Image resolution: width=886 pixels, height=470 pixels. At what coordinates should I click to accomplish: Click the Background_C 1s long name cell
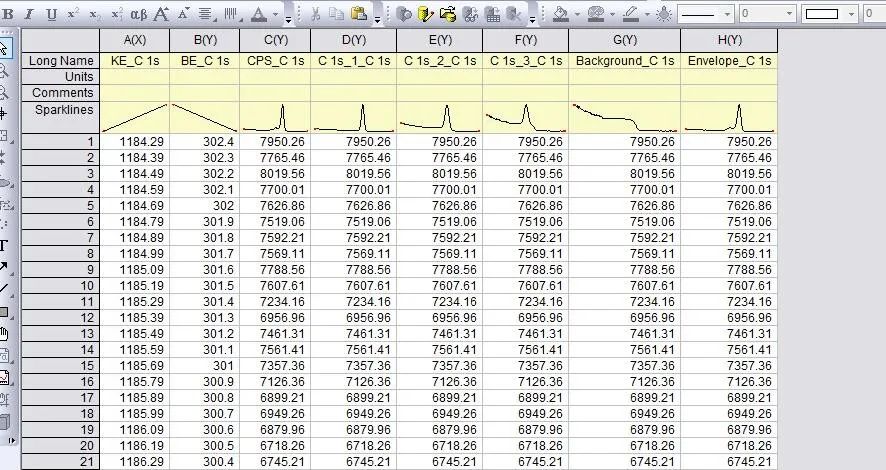click(624, 61)
